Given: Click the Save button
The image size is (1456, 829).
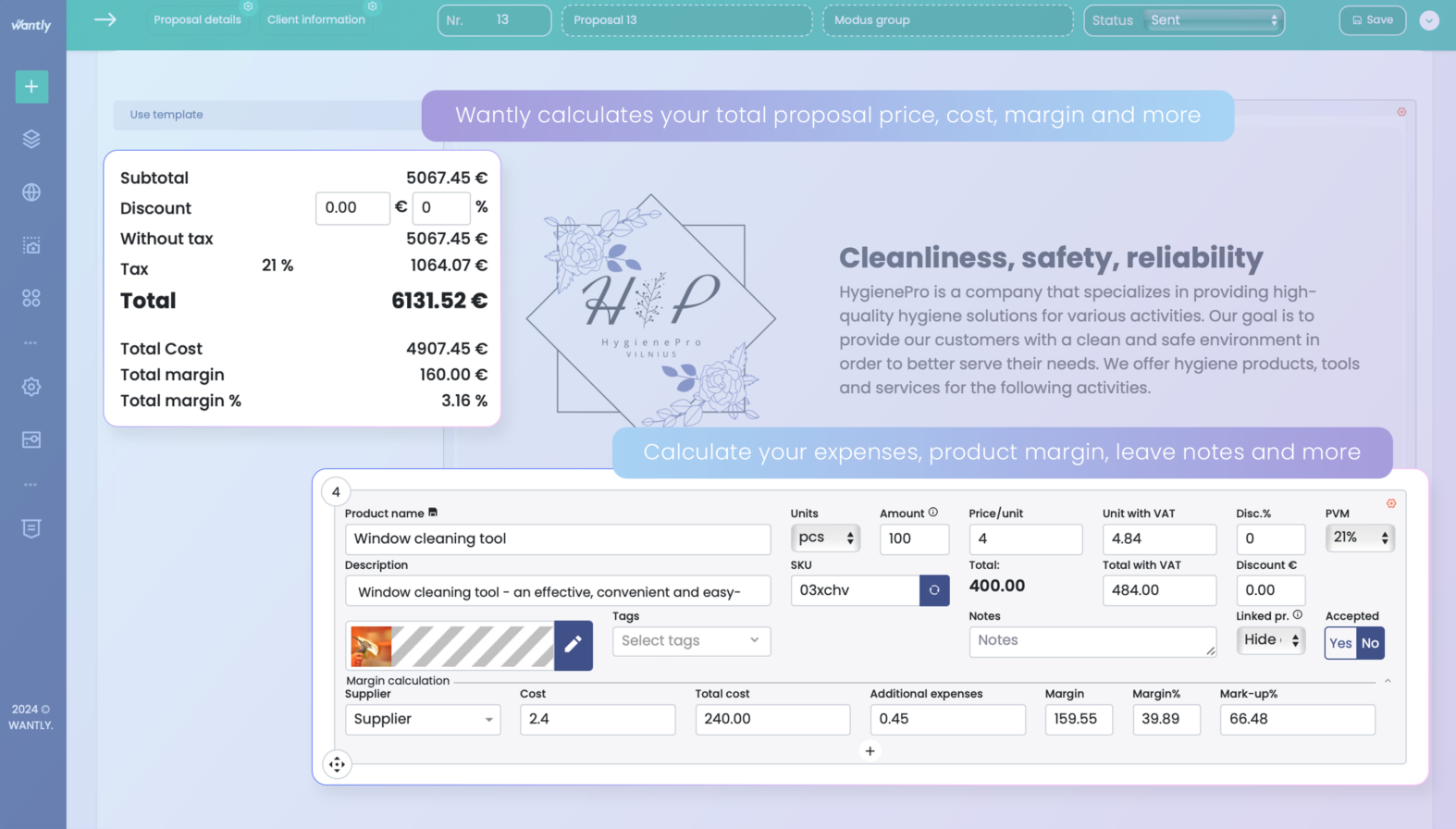Looking at the screenshot, I should (1373, 20).
